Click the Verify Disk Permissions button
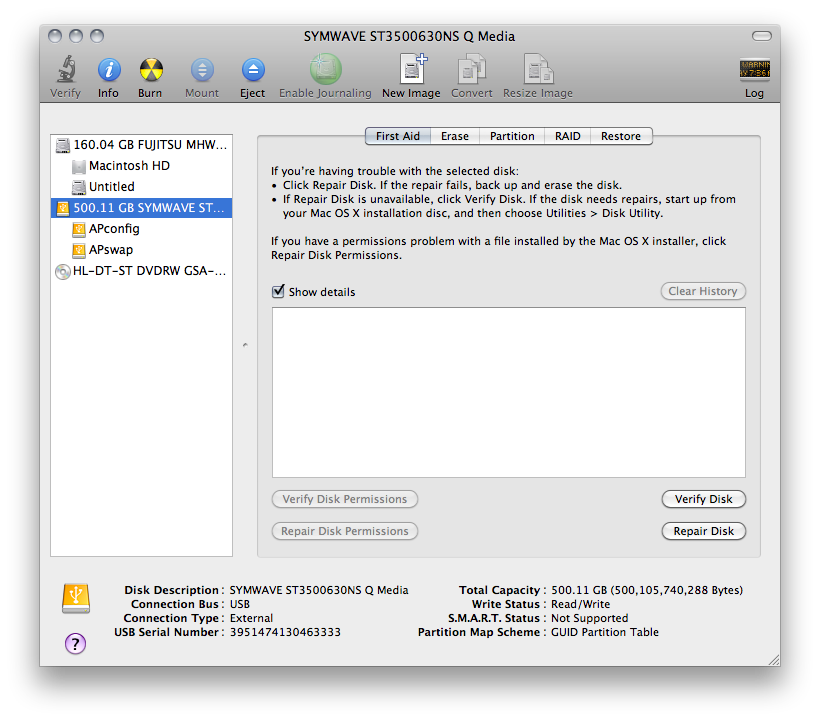Screen dimensions: 820x721 [345, 499]
